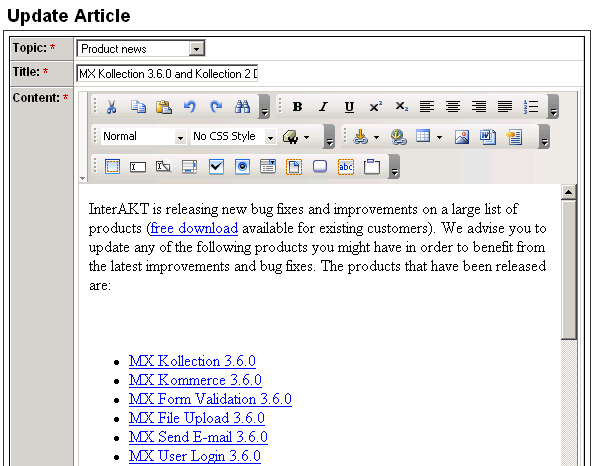The height and width of the screenshot is (466, 597).
Task: Open the MX Kollection 3.6.0 link
Action: (x=192, y=361)
